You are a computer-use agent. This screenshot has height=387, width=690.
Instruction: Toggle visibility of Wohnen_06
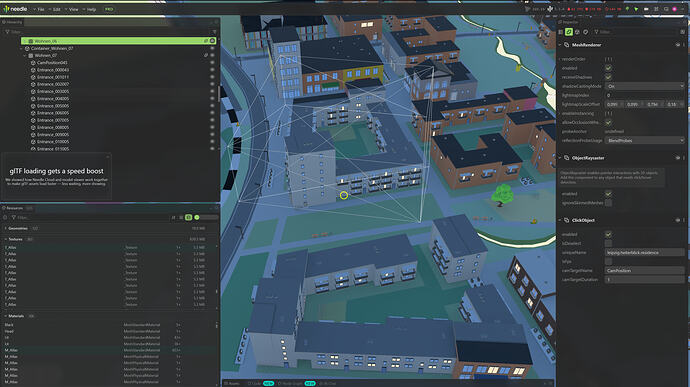coord(212,41)
